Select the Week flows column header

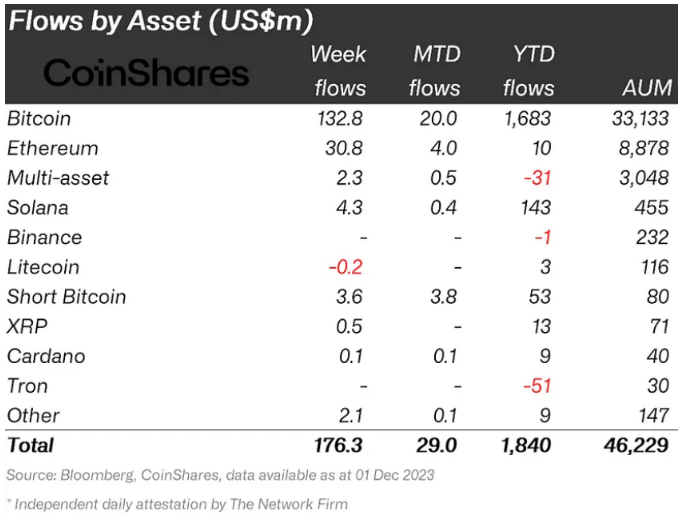coord(339,70)
